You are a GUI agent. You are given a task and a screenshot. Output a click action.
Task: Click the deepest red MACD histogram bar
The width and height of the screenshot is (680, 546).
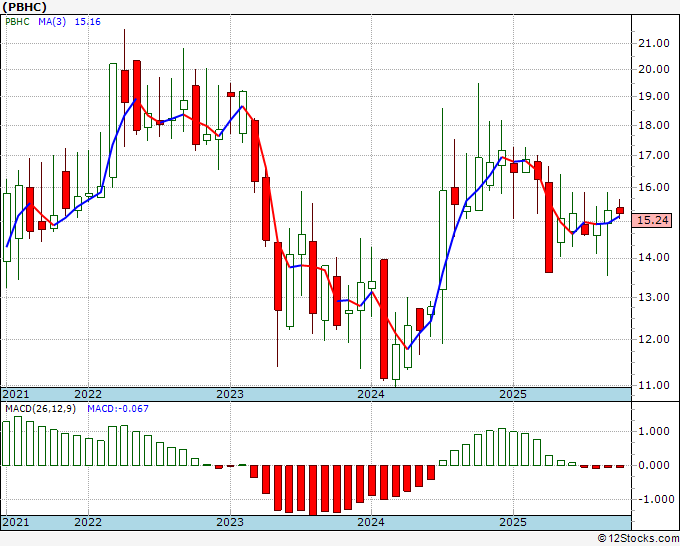click(313, 490)
